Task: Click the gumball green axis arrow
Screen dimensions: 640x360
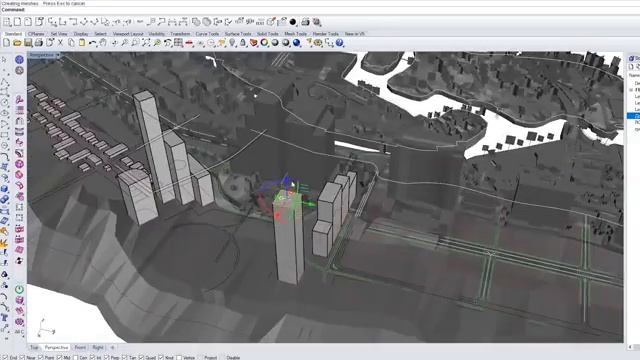Action: click(311, 204)
